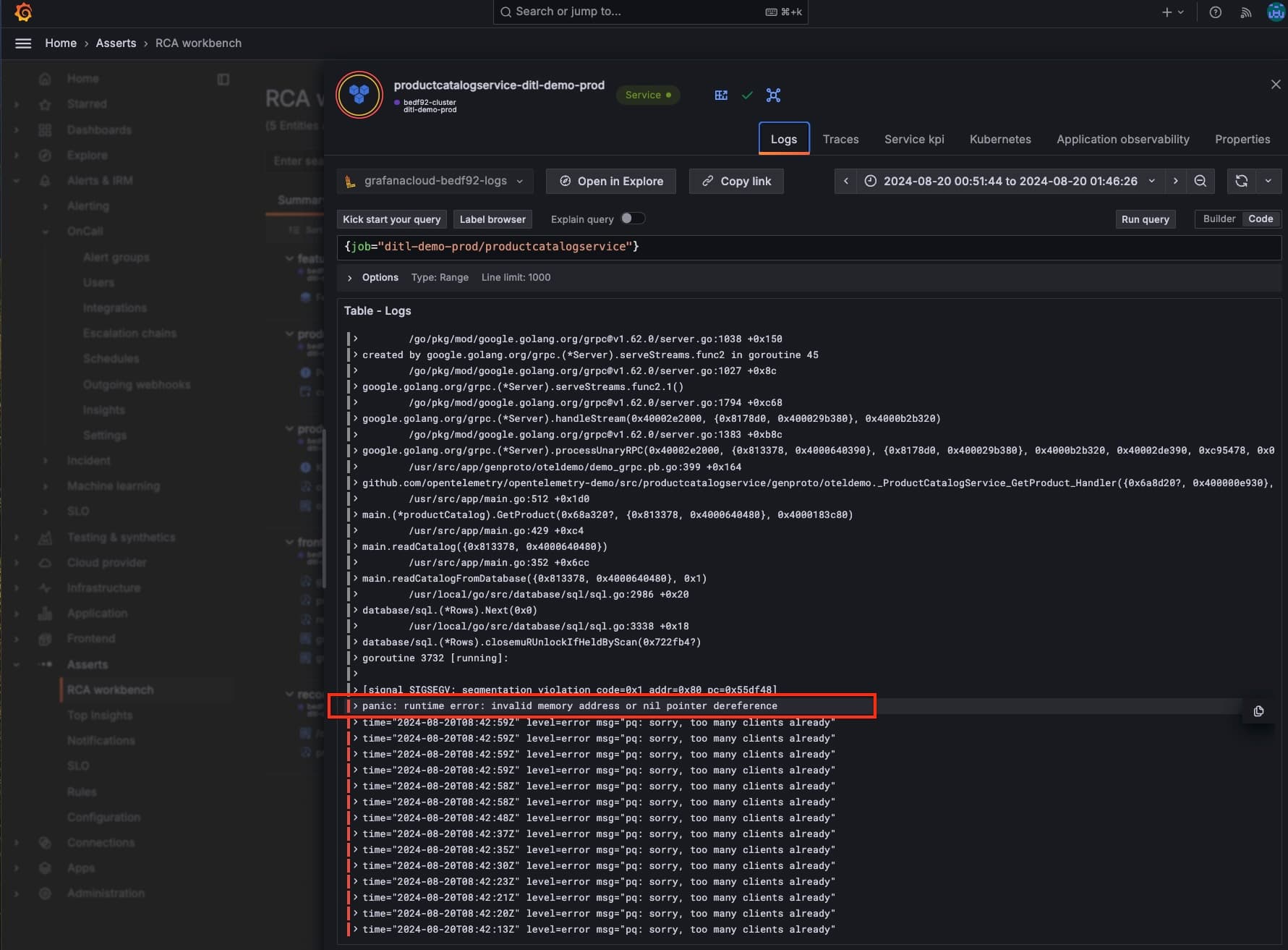Toggle the navigation sidebar with hamburger icon
The width and height of the screenshot is (1288, 950).
point(22,43)
